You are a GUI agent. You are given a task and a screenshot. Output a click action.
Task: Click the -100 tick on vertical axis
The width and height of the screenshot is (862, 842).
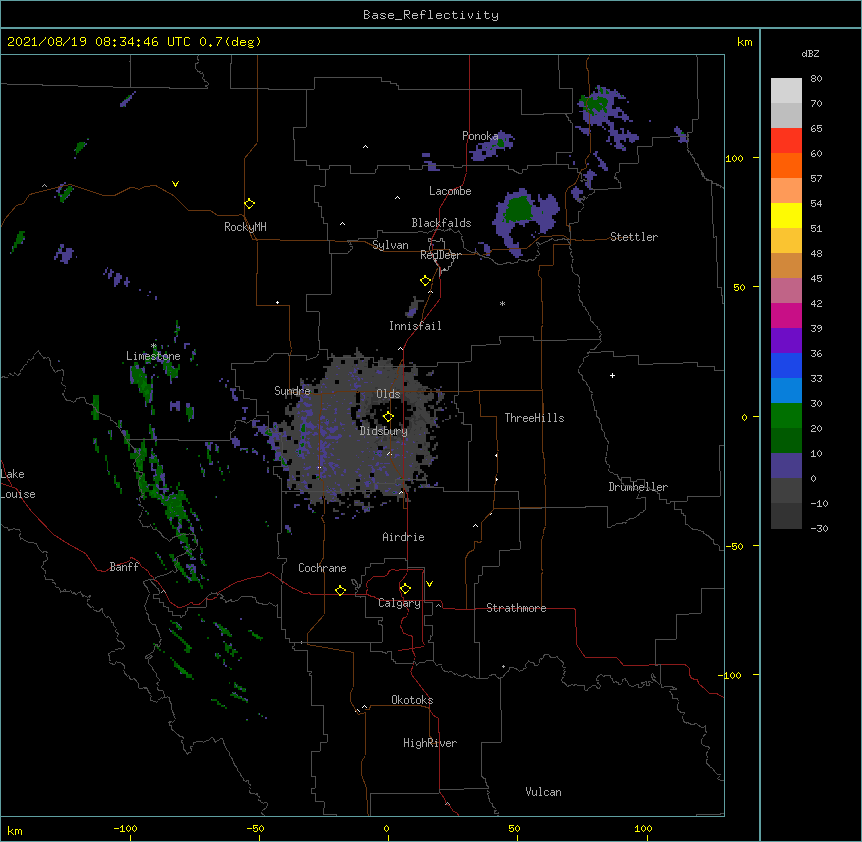(x=732, y=675)
